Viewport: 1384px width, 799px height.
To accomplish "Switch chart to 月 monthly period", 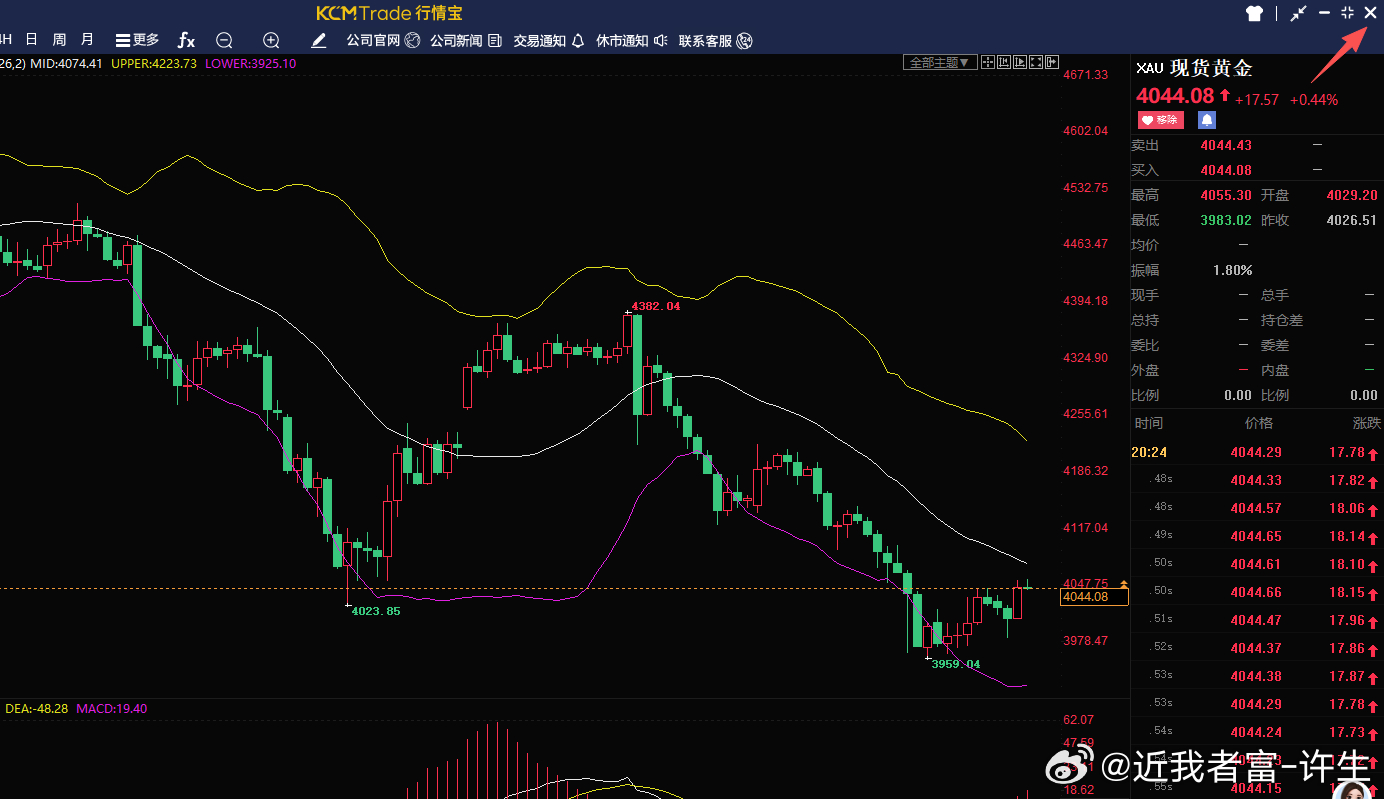I will (x=87, y=40).
